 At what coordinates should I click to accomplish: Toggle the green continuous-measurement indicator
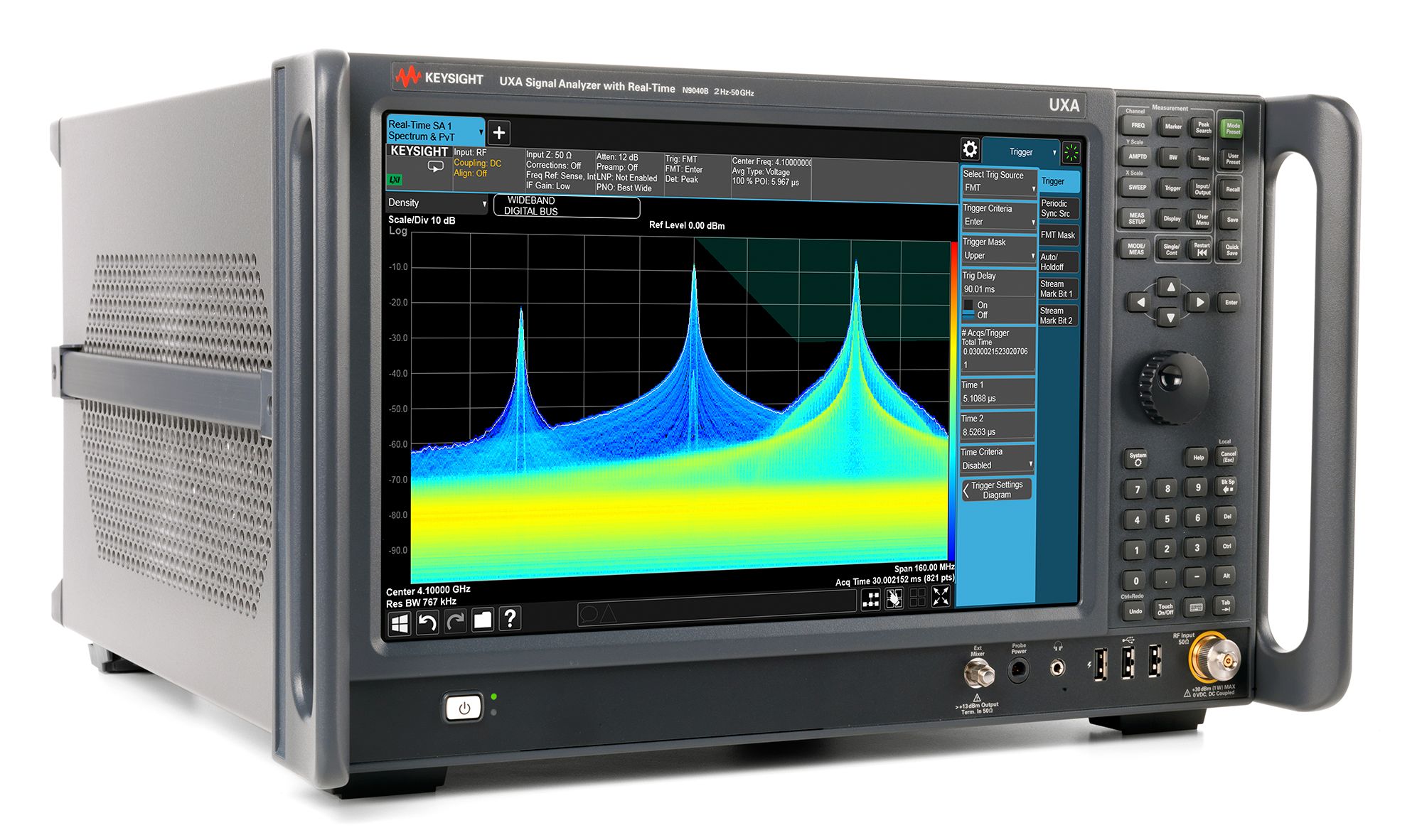pos(1071,152)
